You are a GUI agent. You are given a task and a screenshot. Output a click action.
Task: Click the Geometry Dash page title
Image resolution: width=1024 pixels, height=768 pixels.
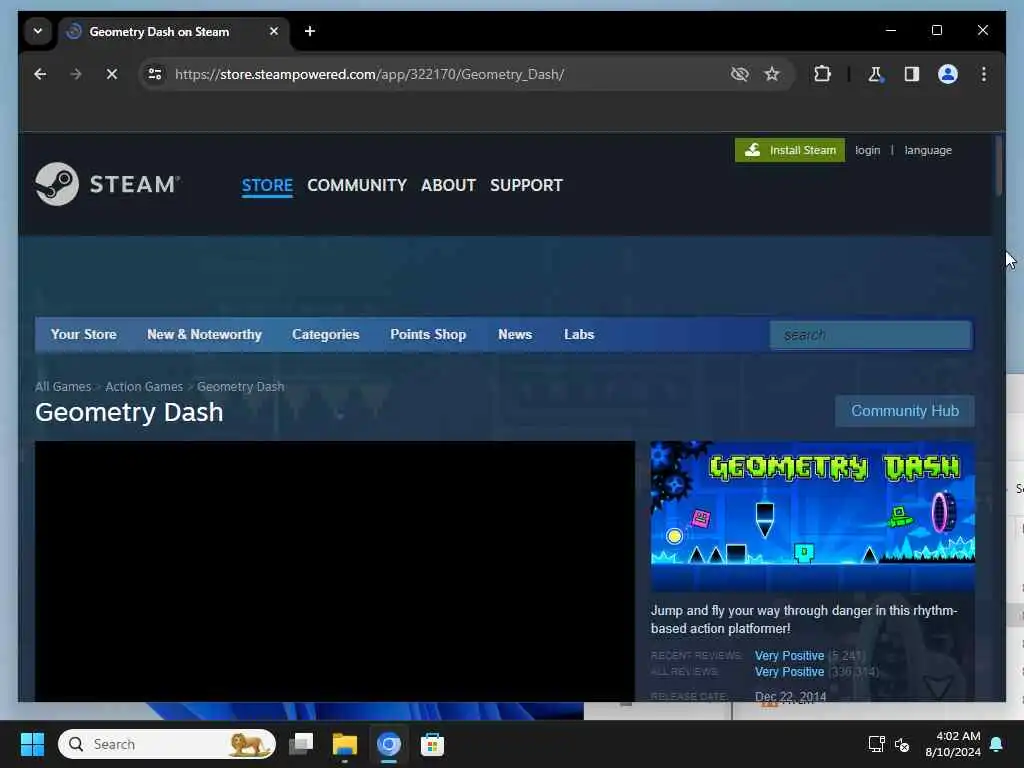pyautogui.click(x=129, y=412)
